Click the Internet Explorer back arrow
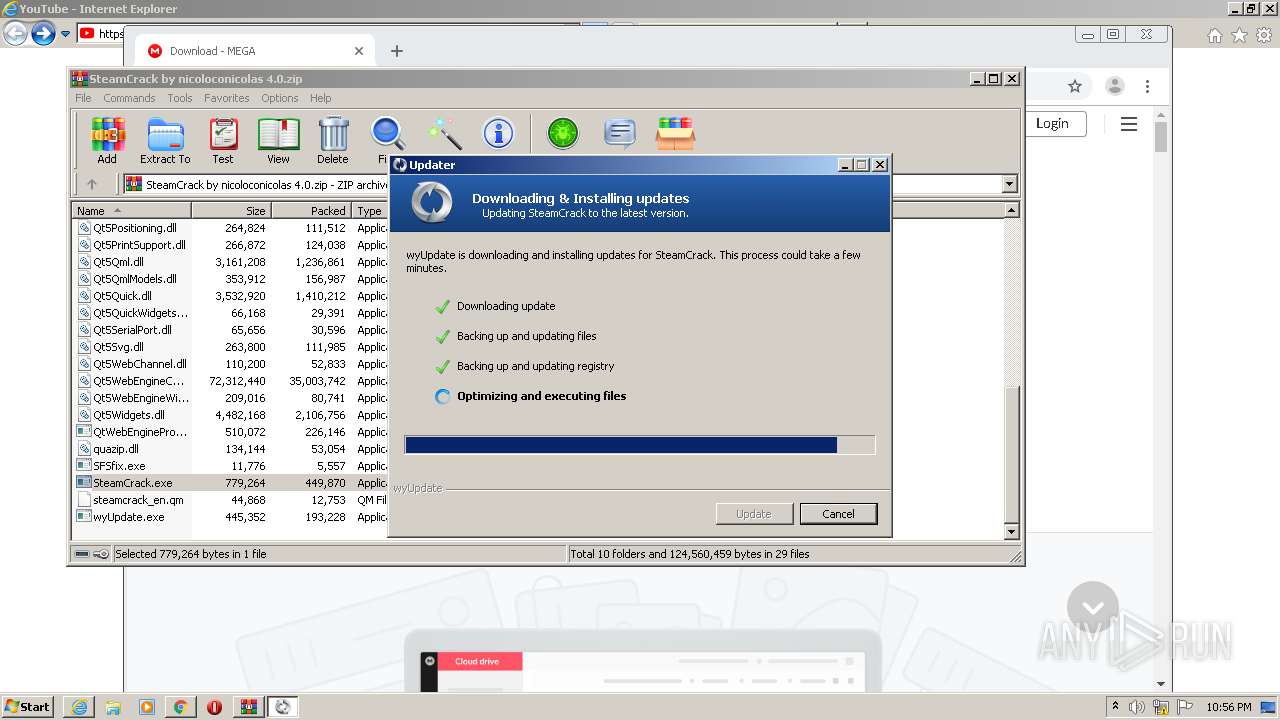The height and width of the screenshot is (720, 1280). [15, 34]
